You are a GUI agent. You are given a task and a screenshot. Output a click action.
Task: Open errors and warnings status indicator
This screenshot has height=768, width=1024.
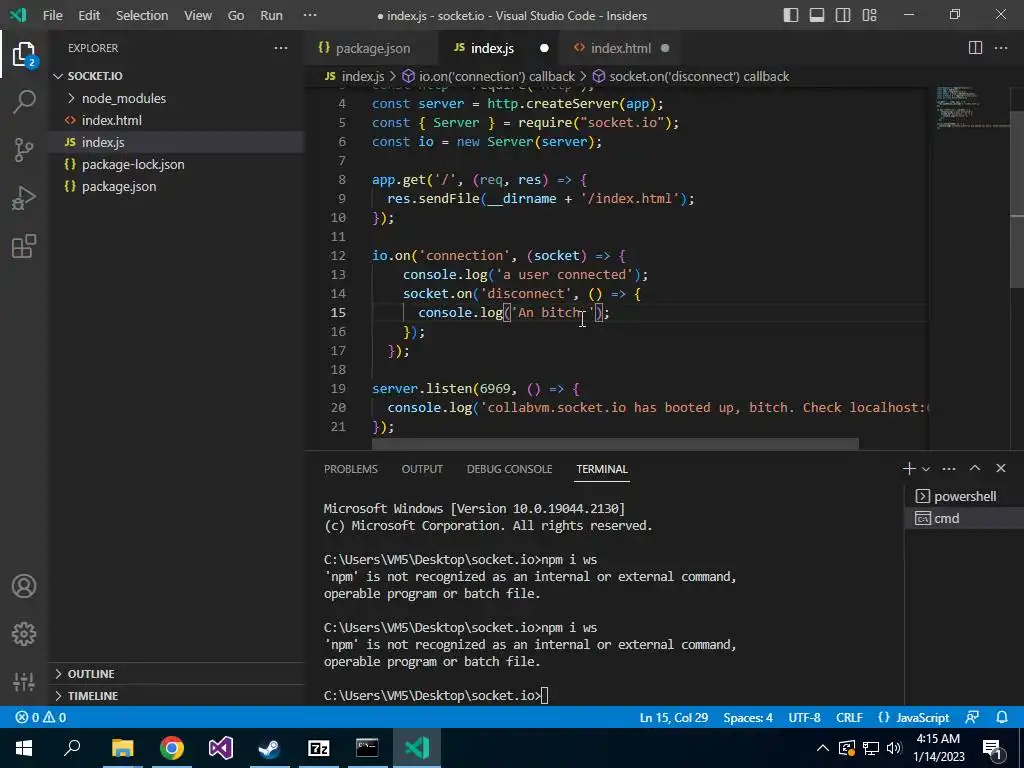tap(41, 717)
